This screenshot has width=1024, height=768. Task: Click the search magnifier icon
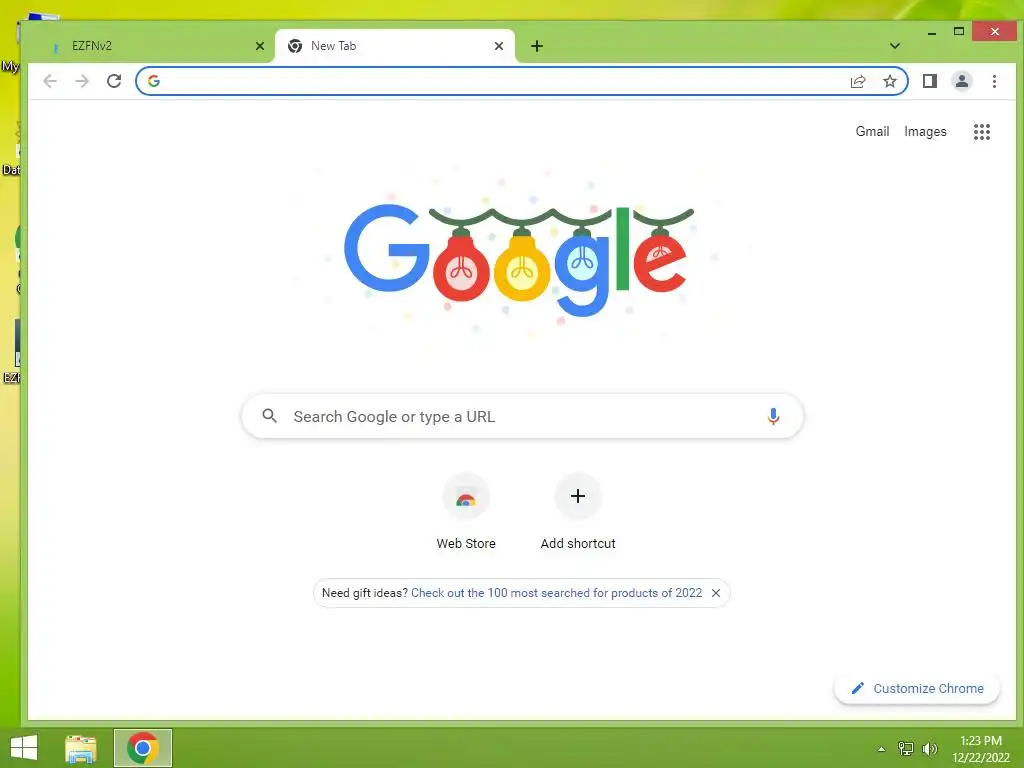click(269, 415)
